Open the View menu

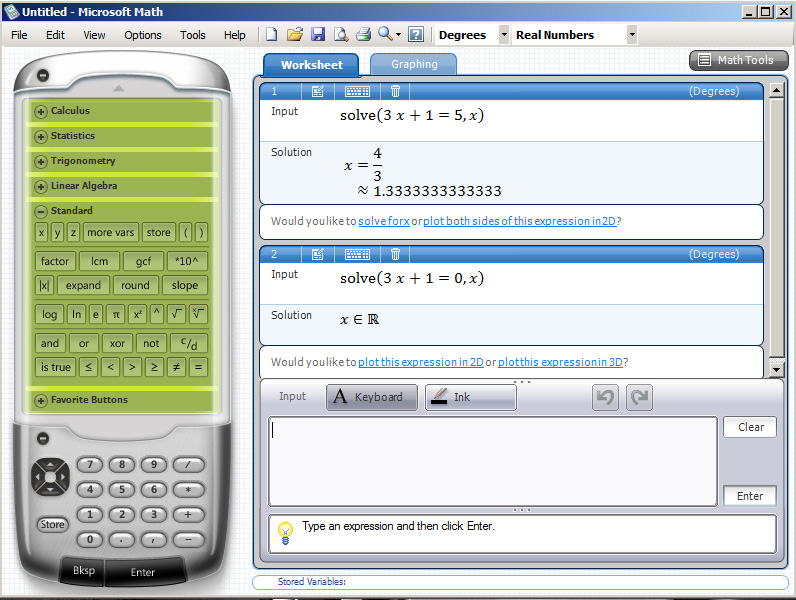pyautogui.click(x=94, y=35)
